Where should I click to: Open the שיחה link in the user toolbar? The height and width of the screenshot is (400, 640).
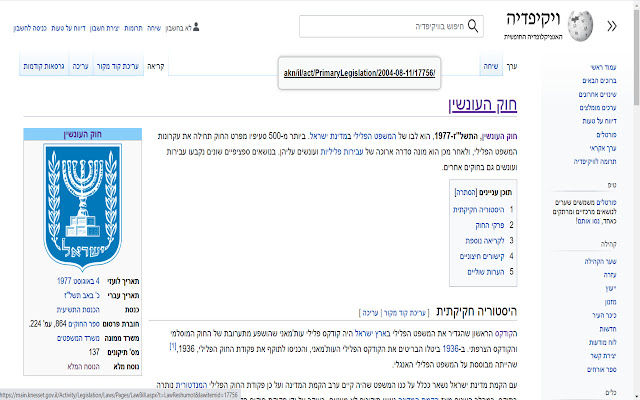tap(154, 28)
